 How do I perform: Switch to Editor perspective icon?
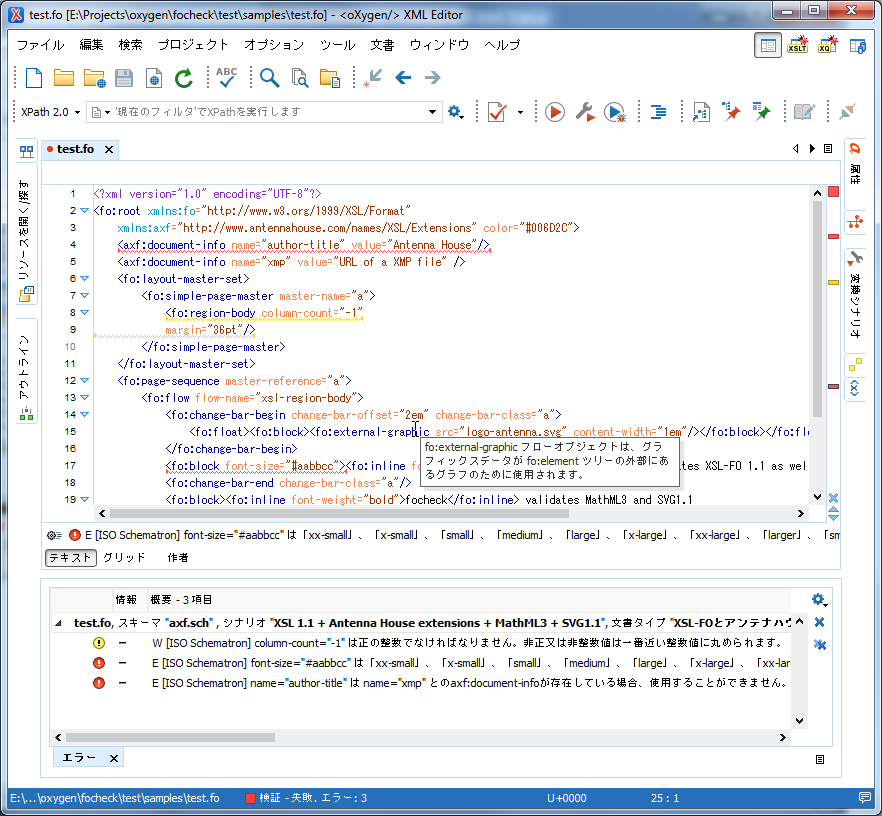[768, 45]
